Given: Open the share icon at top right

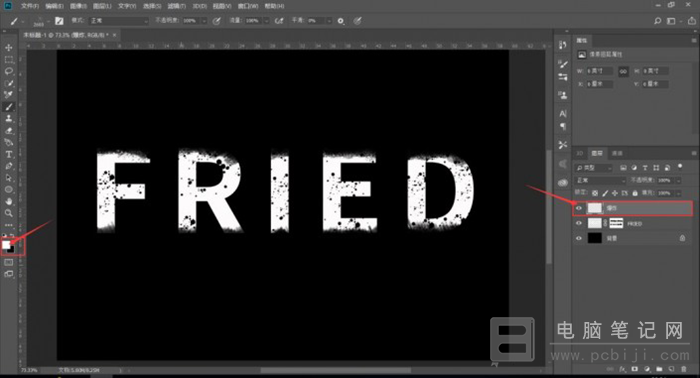Looking at the screenshot, I should (x=691, y=21).
